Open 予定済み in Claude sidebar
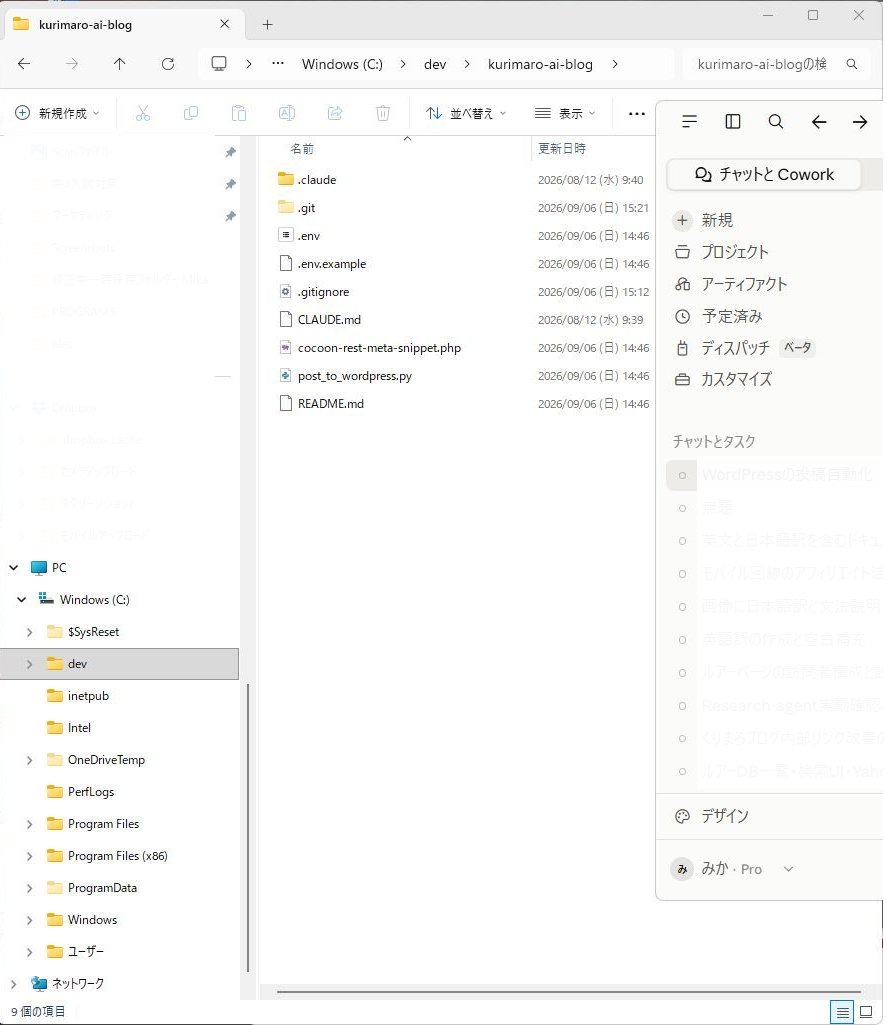Image resolution: width=887 pixels, height=1025 pixels. (x=718, y=316)
